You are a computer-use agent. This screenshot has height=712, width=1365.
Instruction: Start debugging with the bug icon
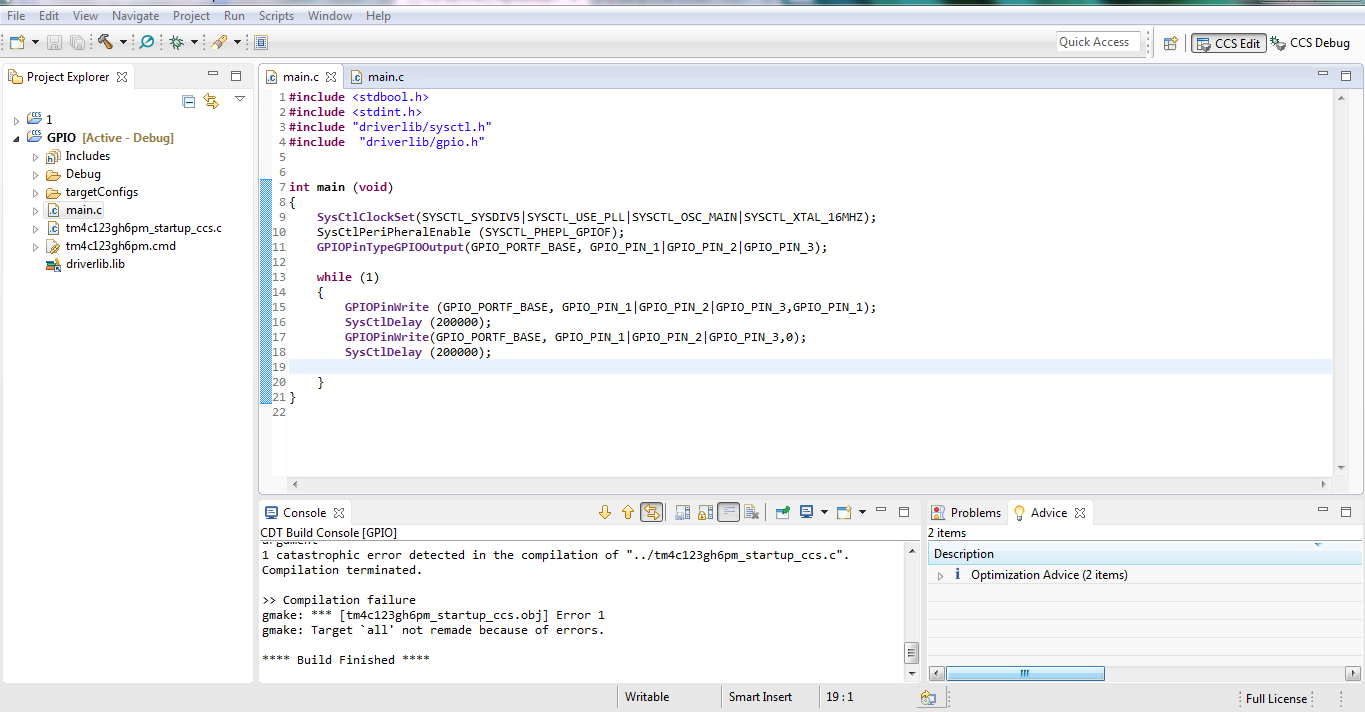[176, 42]
